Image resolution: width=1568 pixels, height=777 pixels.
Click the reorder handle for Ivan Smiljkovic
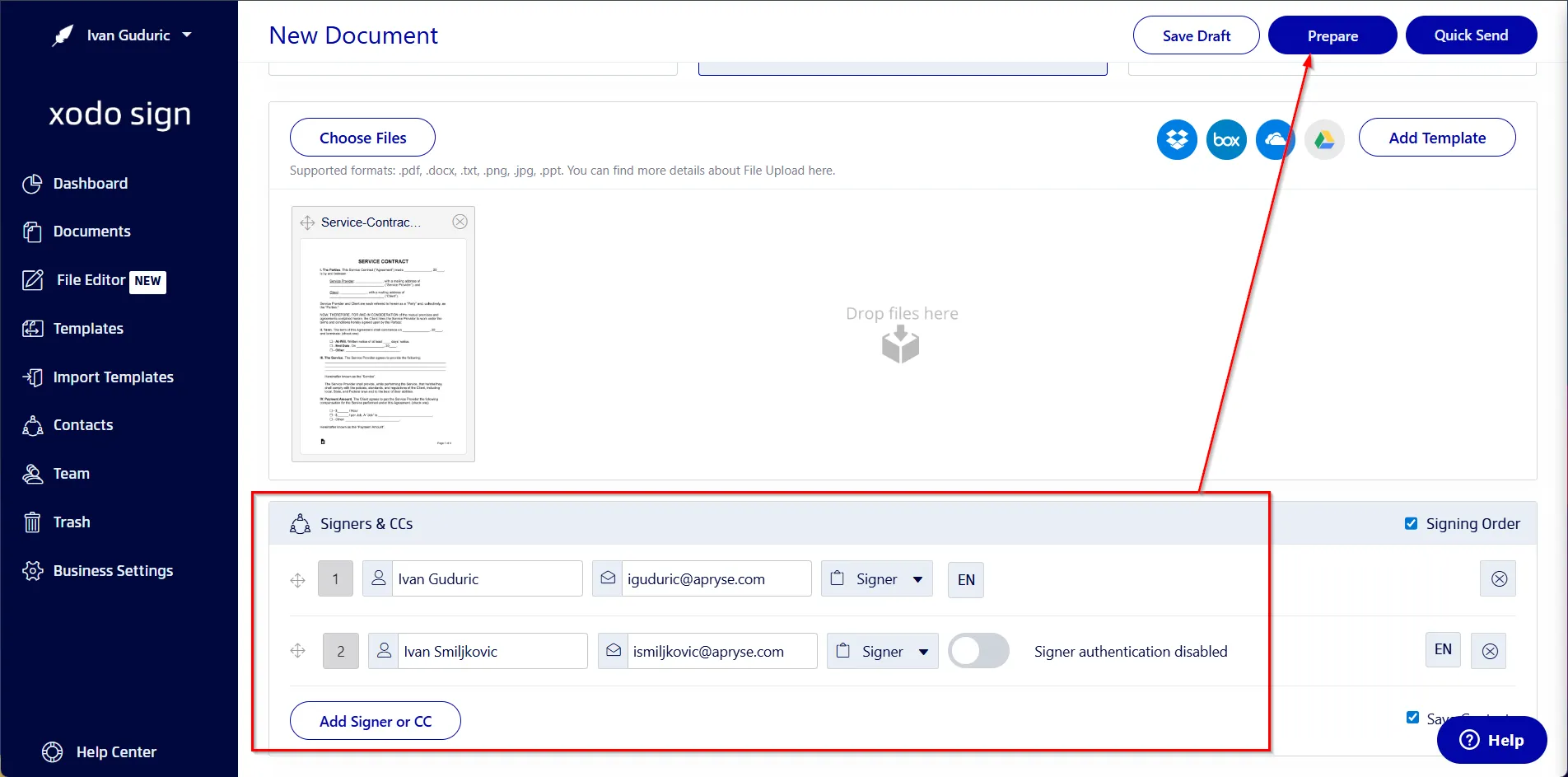point(298,651)
